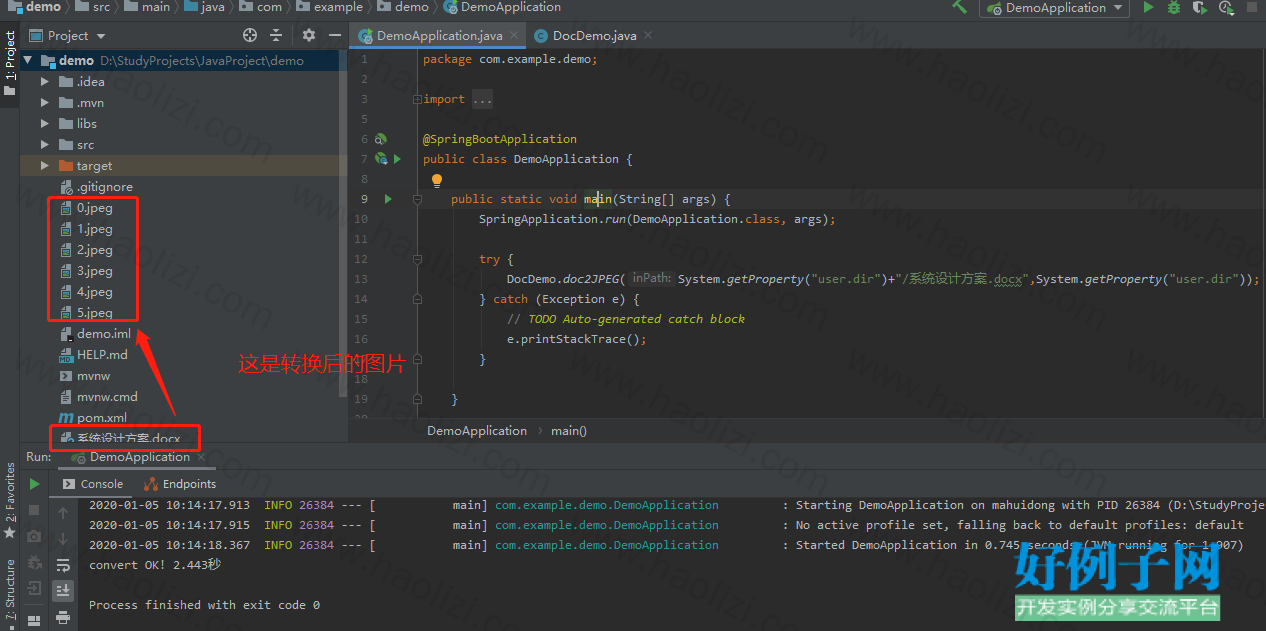
Task: Click the Spring bean gutter icon on line 6
Action: tap(380, 139)
